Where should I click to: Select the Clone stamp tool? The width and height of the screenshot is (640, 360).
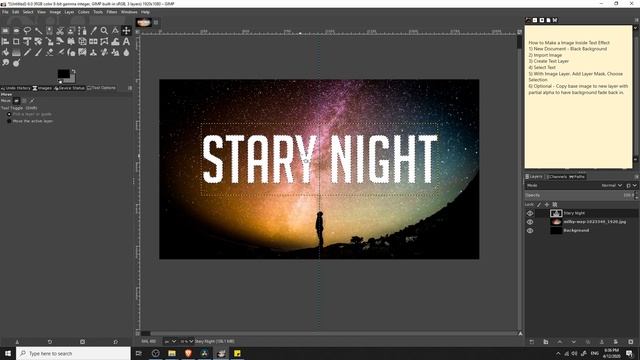93,52
